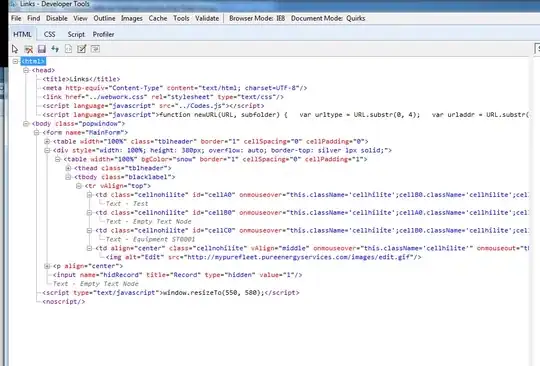Open the File menu
Screen dimensions: 540x366
click(16, 19)
